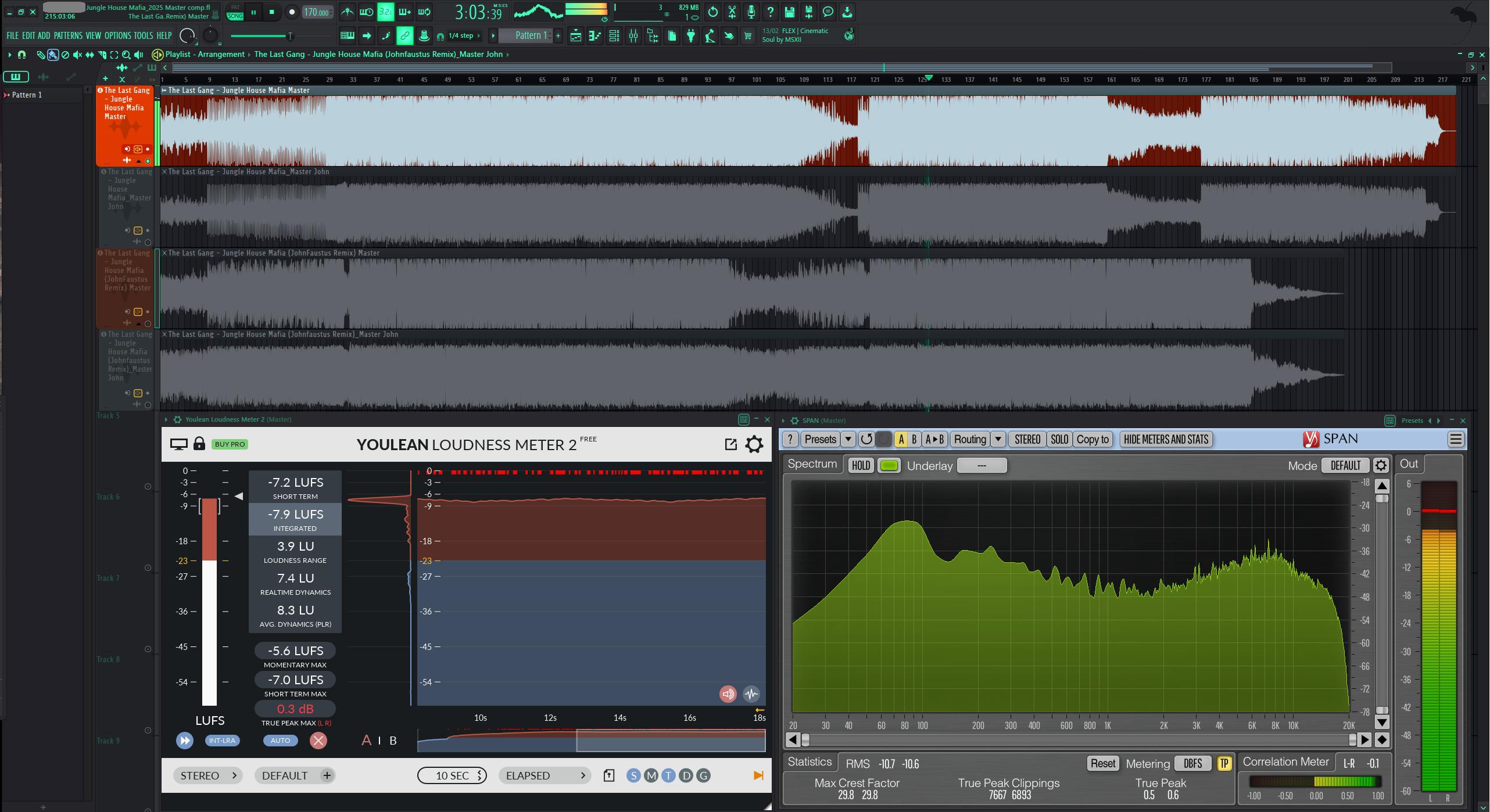
Task: Toggle SPAN HOLD button
Action: coord(861,465)
